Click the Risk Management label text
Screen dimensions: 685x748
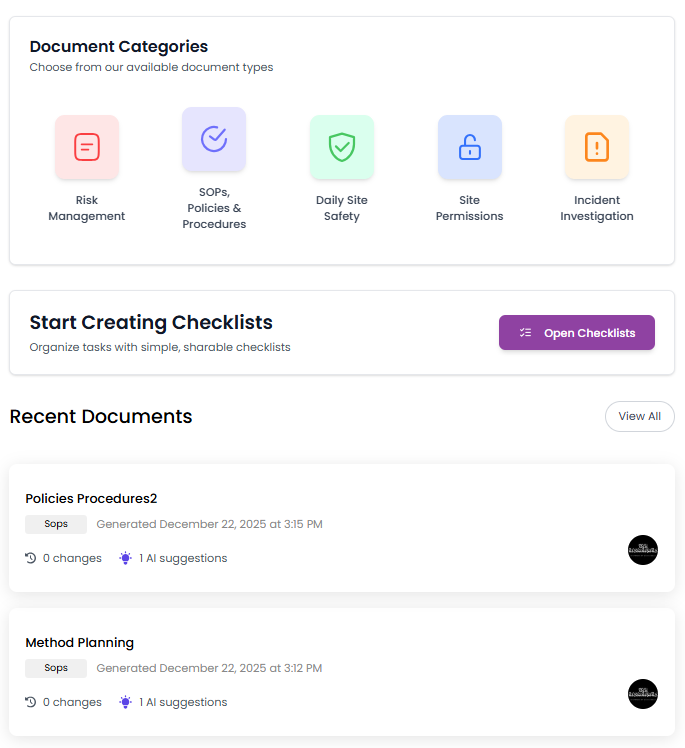click(87, 208)
